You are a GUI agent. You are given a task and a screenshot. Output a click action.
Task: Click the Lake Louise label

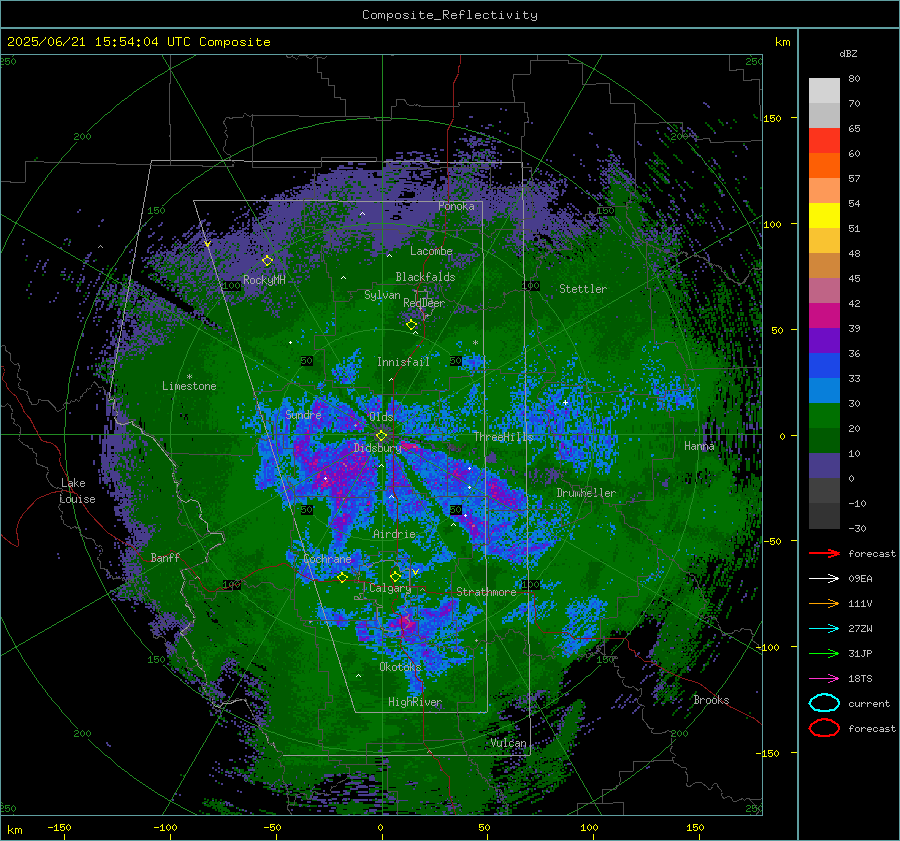click(77, 491)
